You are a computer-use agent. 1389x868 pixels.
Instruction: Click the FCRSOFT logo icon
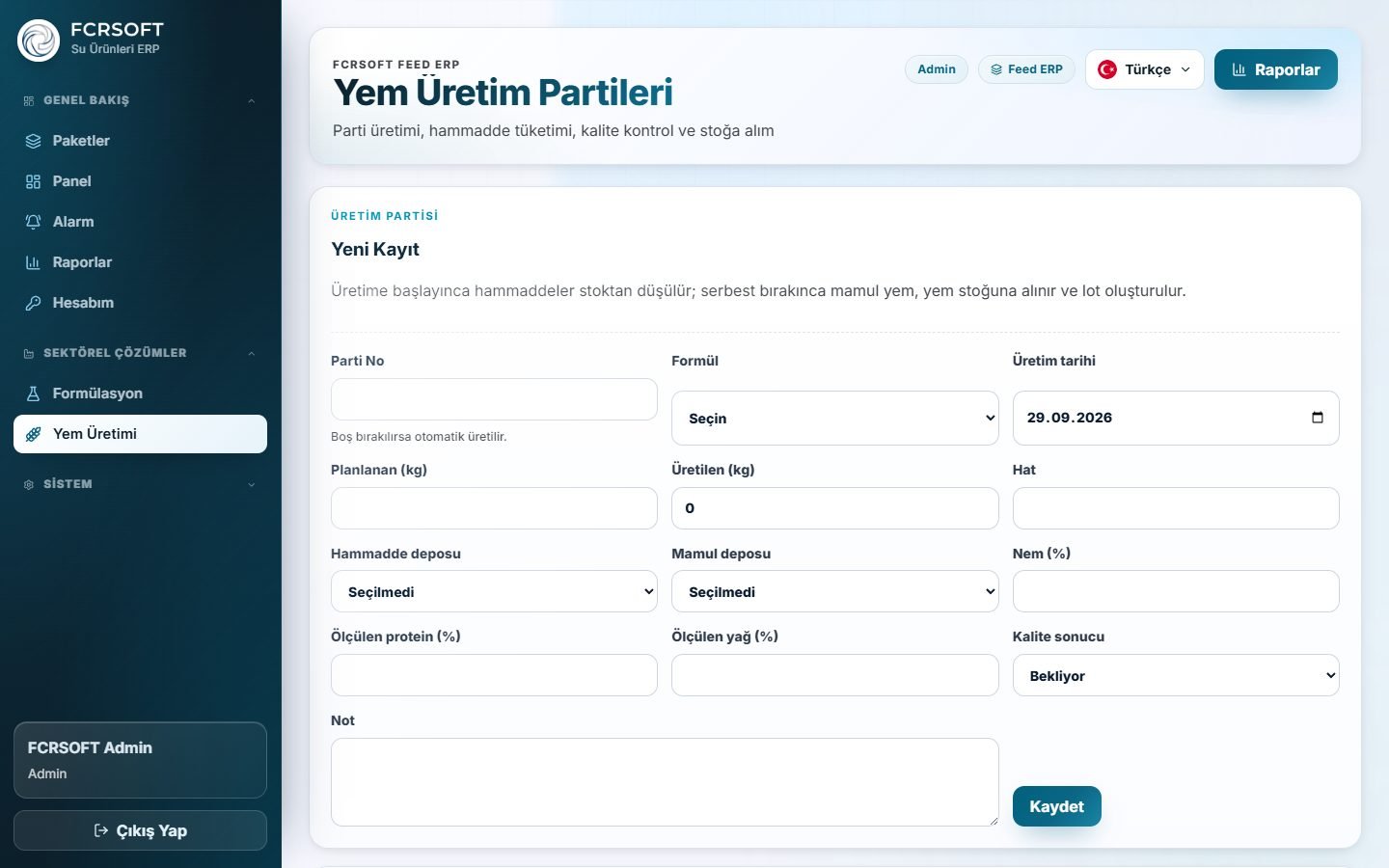click(39, 41)
